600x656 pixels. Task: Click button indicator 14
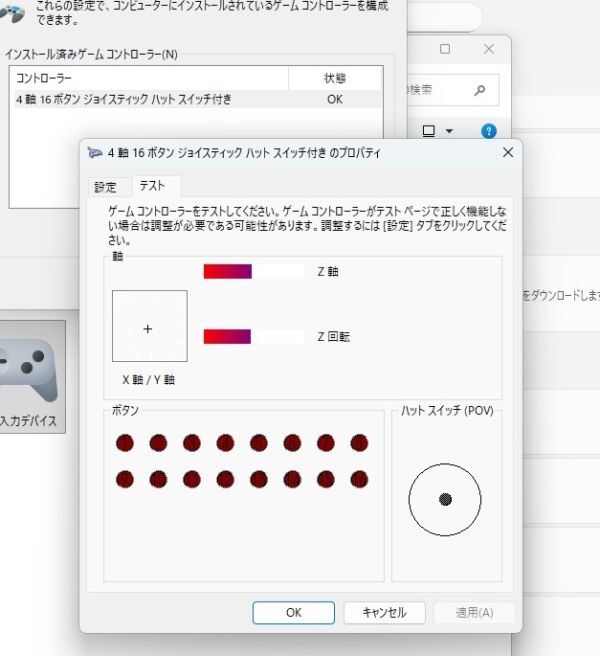[292, 479]
